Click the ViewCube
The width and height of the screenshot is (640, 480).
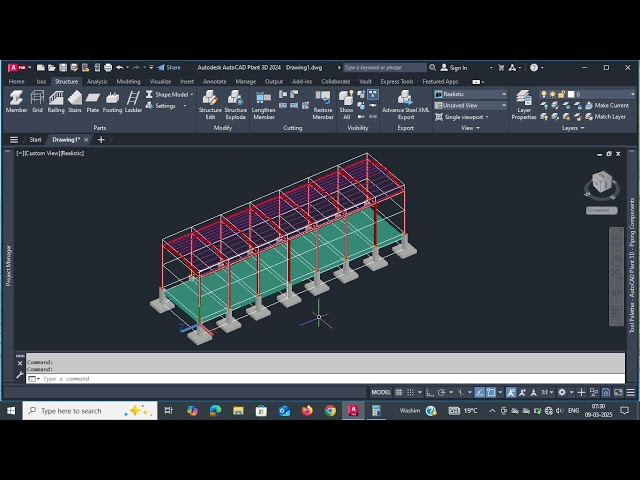[602, 184]
